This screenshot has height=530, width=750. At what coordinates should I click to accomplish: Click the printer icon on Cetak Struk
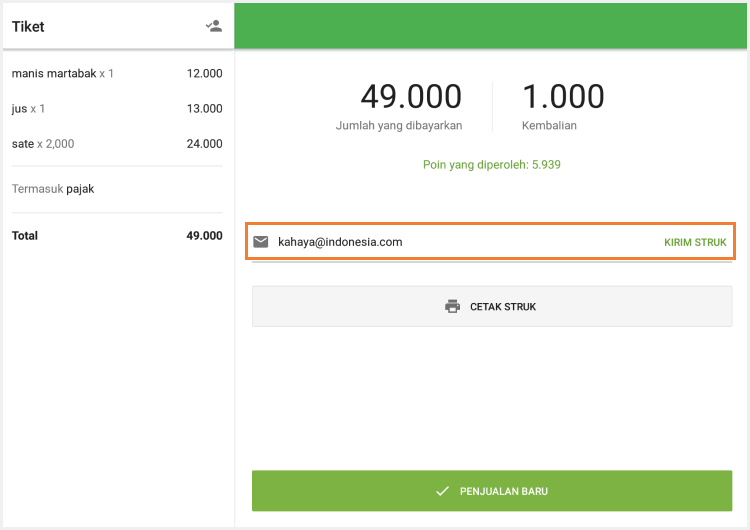[452, 306]
